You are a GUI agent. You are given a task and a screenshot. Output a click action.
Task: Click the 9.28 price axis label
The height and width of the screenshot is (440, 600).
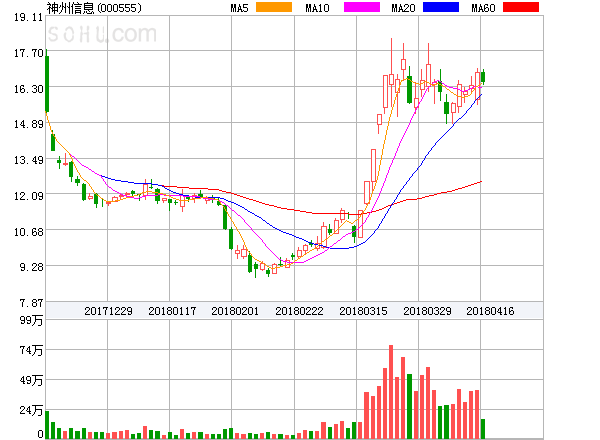(31, 267)
